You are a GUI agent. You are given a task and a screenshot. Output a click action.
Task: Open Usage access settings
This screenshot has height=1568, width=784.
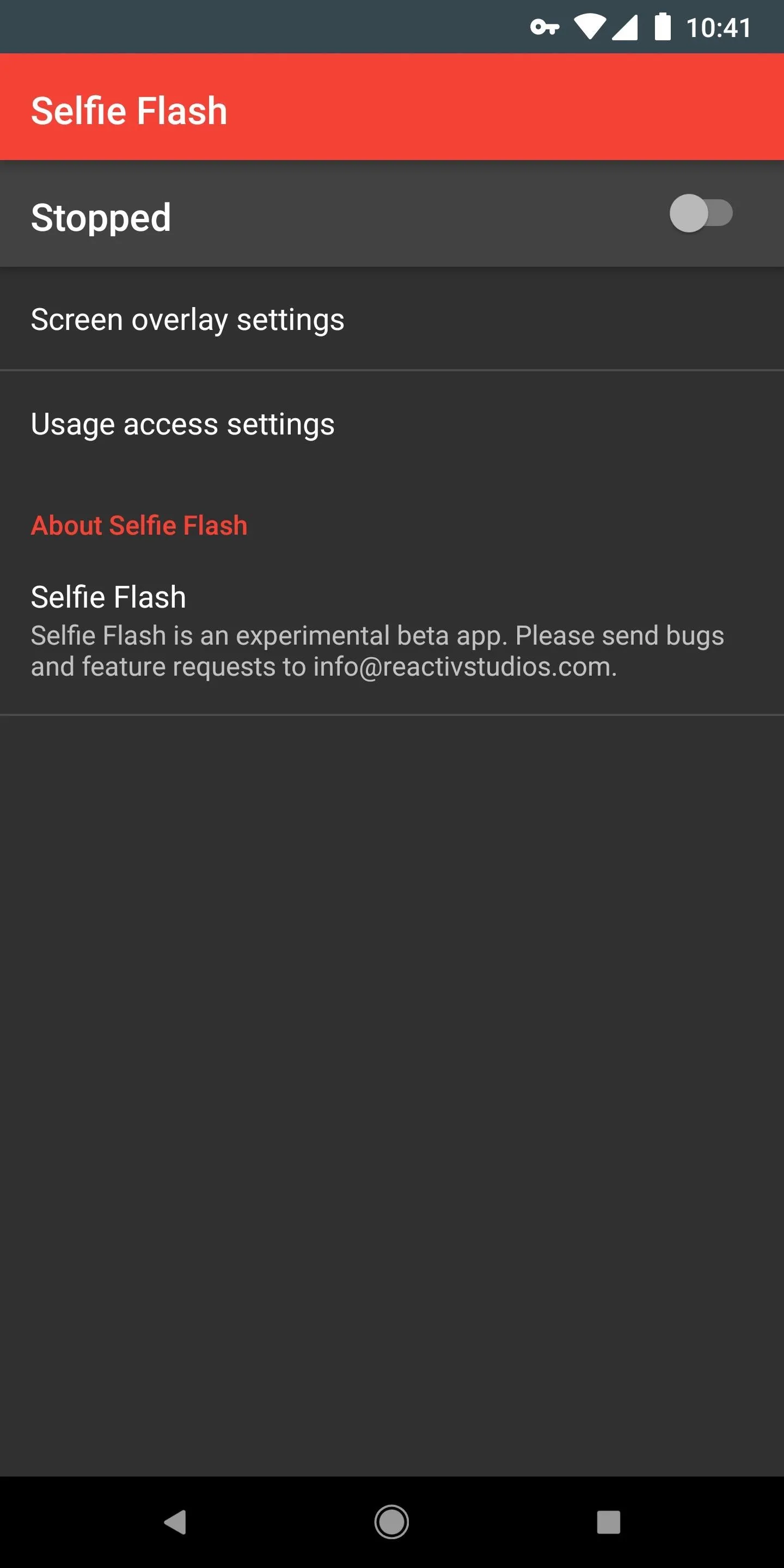pyautogui.click(x=392, y=424)
